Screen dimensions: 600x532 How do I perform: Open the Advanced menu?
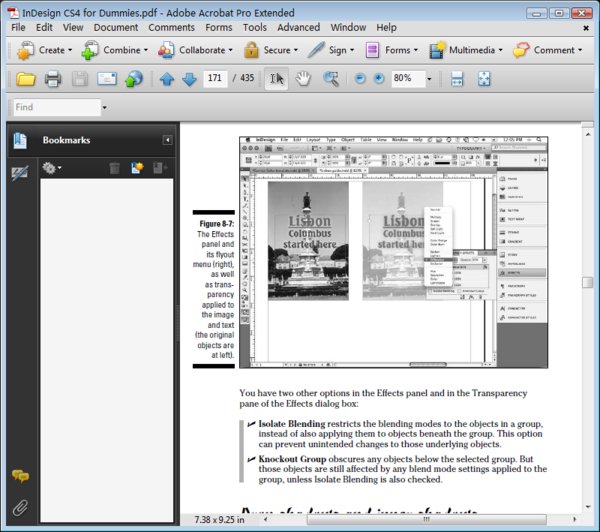(x=298, y=27)
